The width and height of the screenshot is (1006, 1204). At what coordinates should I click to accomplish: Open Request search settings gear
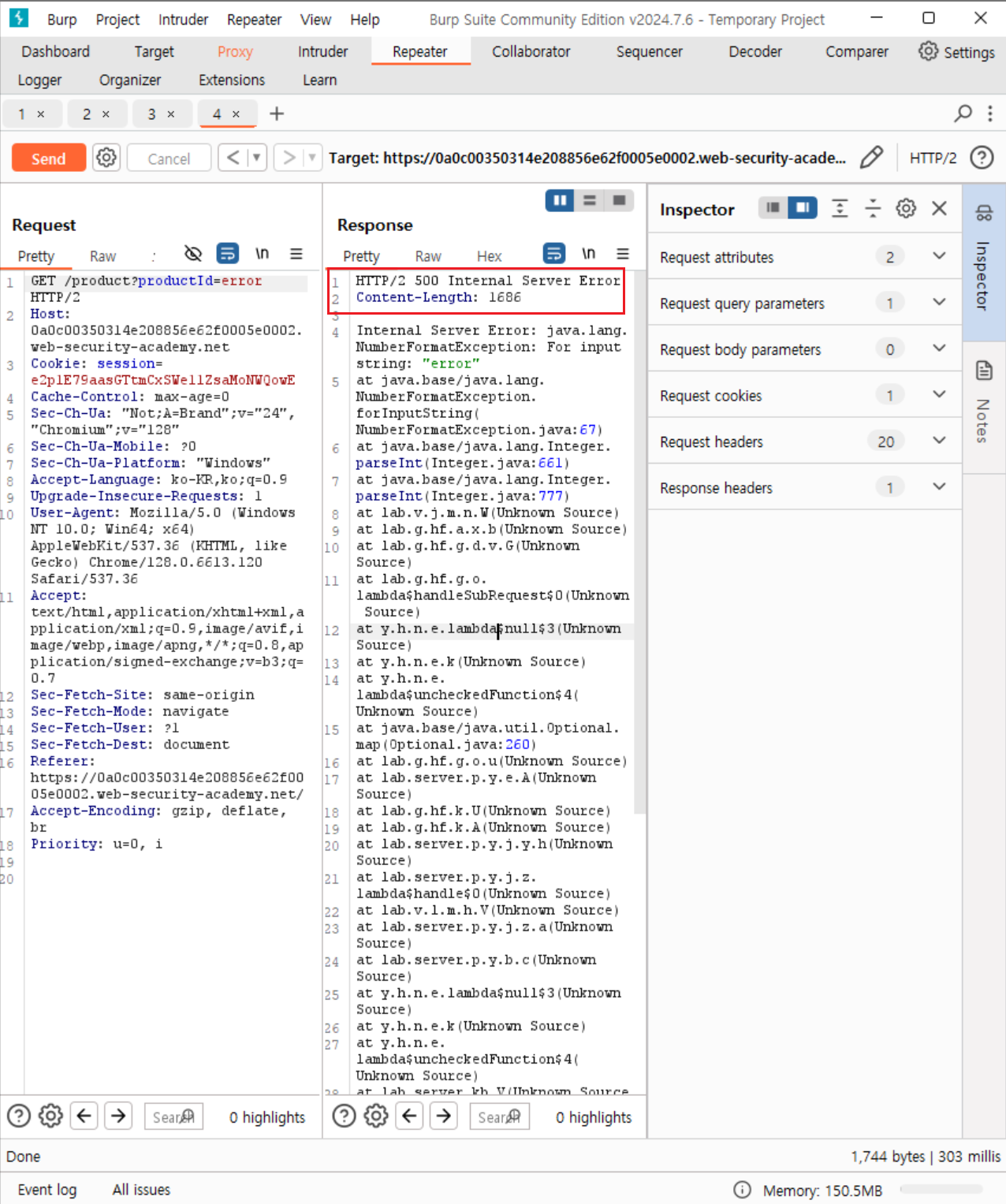pyautogui.click(x=51, y=1116)
